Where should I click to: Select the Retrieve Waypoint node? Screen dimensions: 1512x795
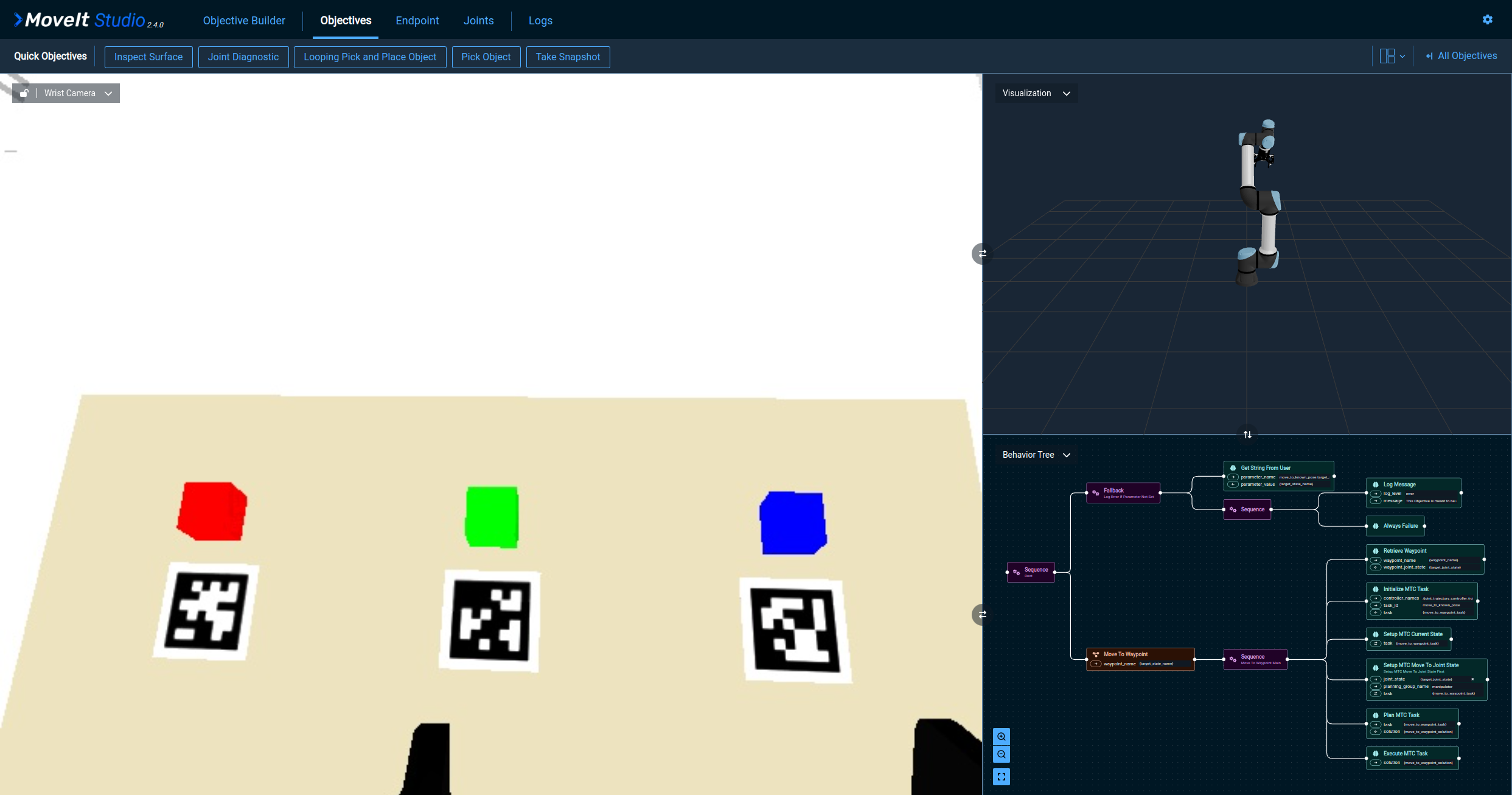[x=1425, y=559]
